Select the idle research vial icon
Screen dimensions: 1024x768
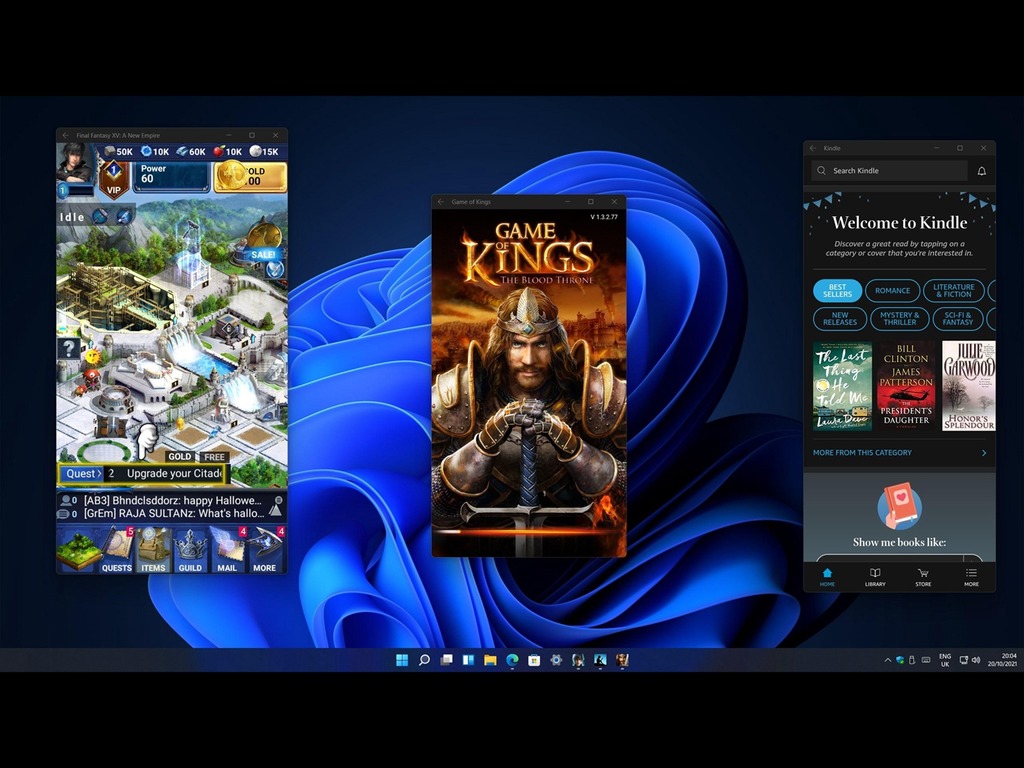tap(123, 216)
